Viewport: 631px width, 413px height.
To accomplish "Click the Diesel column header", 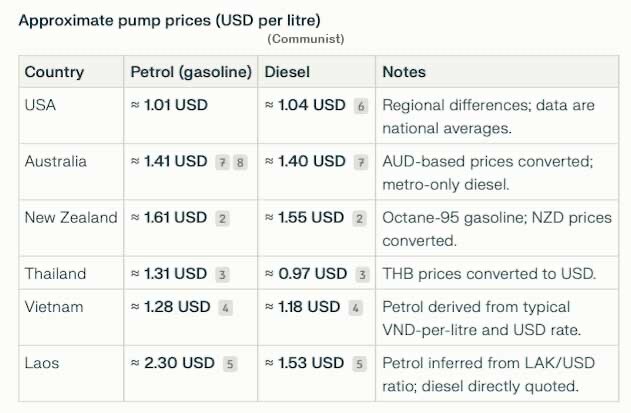I will point(287,72).
